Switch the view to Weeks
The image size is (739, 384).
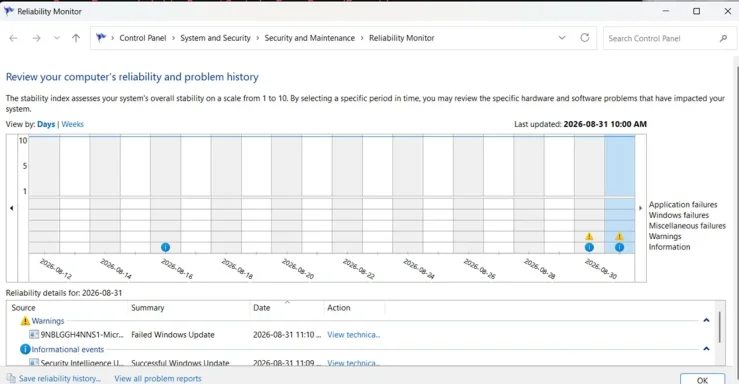[x=73, y=124]
